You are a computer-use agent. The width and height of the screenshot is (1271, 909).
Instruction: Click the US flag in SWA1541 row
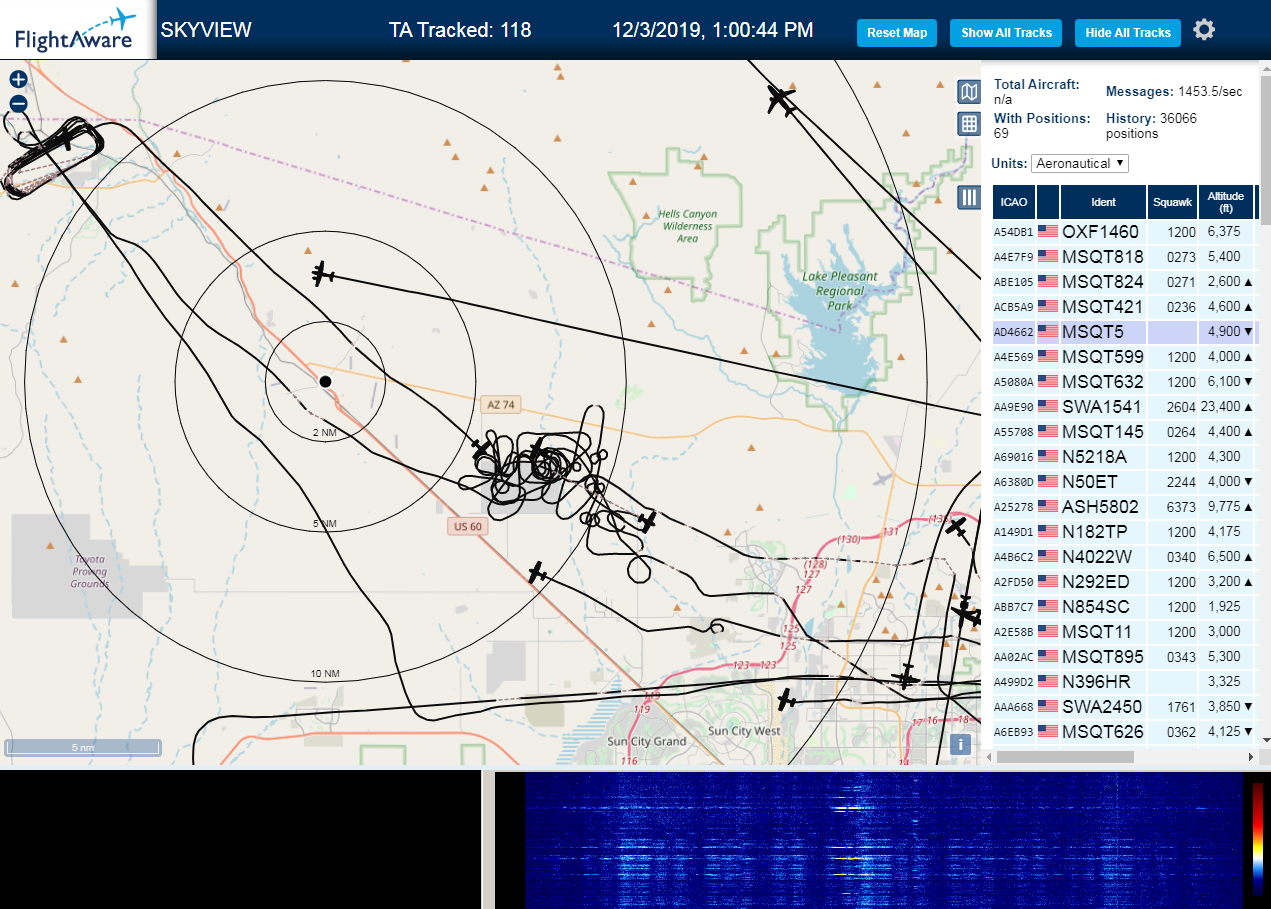pos(1048,406)
